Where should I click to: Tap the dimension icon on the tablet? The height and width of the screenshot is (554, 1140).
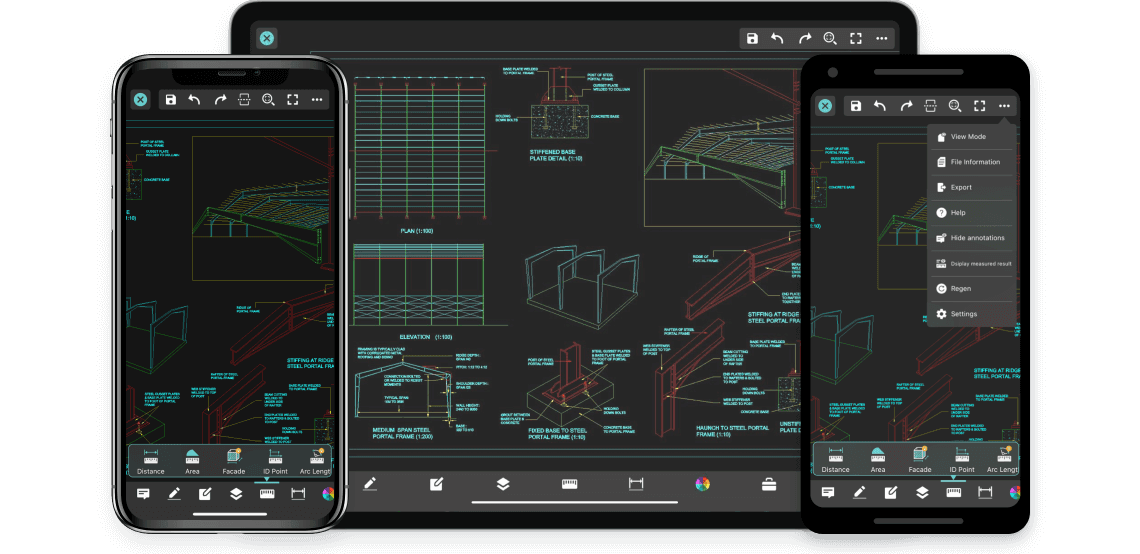pos(636,484)
